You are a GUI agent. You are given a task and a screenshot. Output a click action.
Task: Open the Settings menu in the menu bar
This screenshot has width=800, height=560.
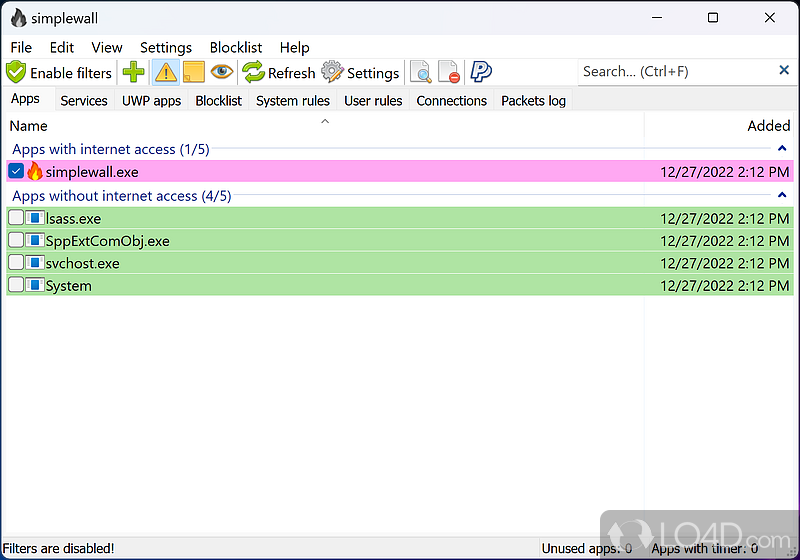point(166,47)
